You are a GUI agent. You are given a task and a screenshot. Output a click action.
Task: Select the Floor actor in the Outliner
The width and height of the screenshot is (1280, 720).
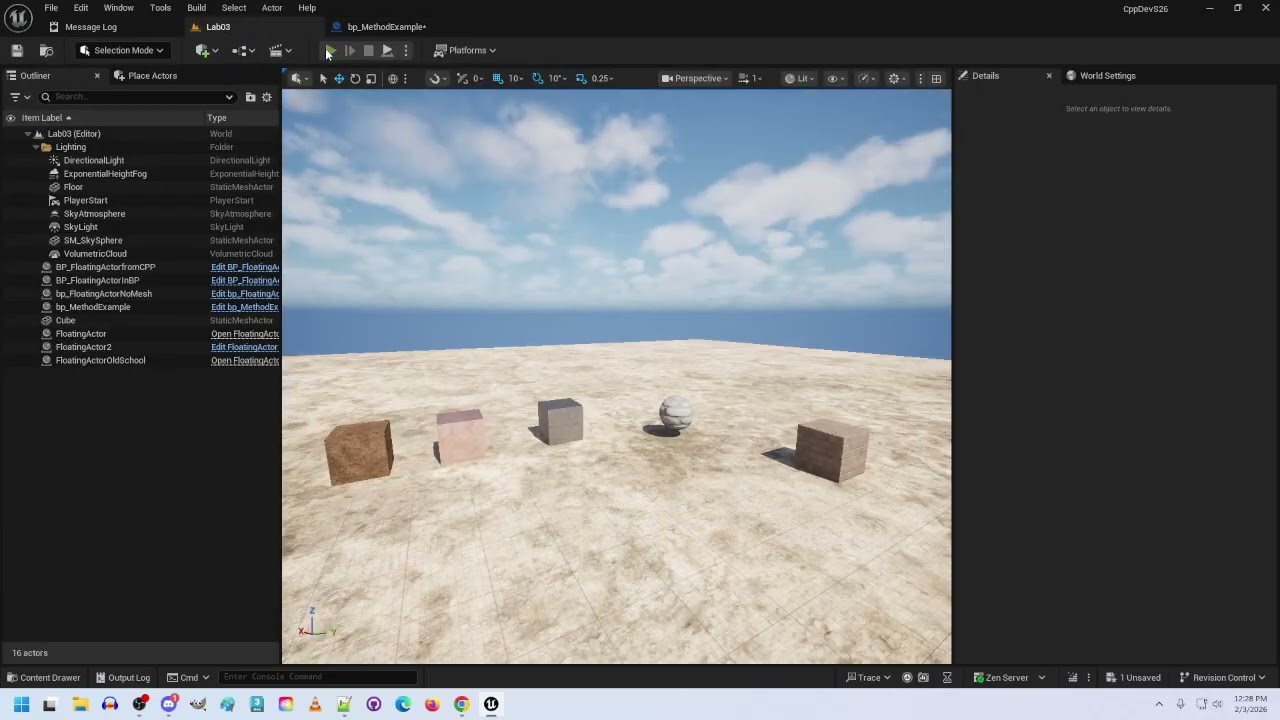coord(73,187)
